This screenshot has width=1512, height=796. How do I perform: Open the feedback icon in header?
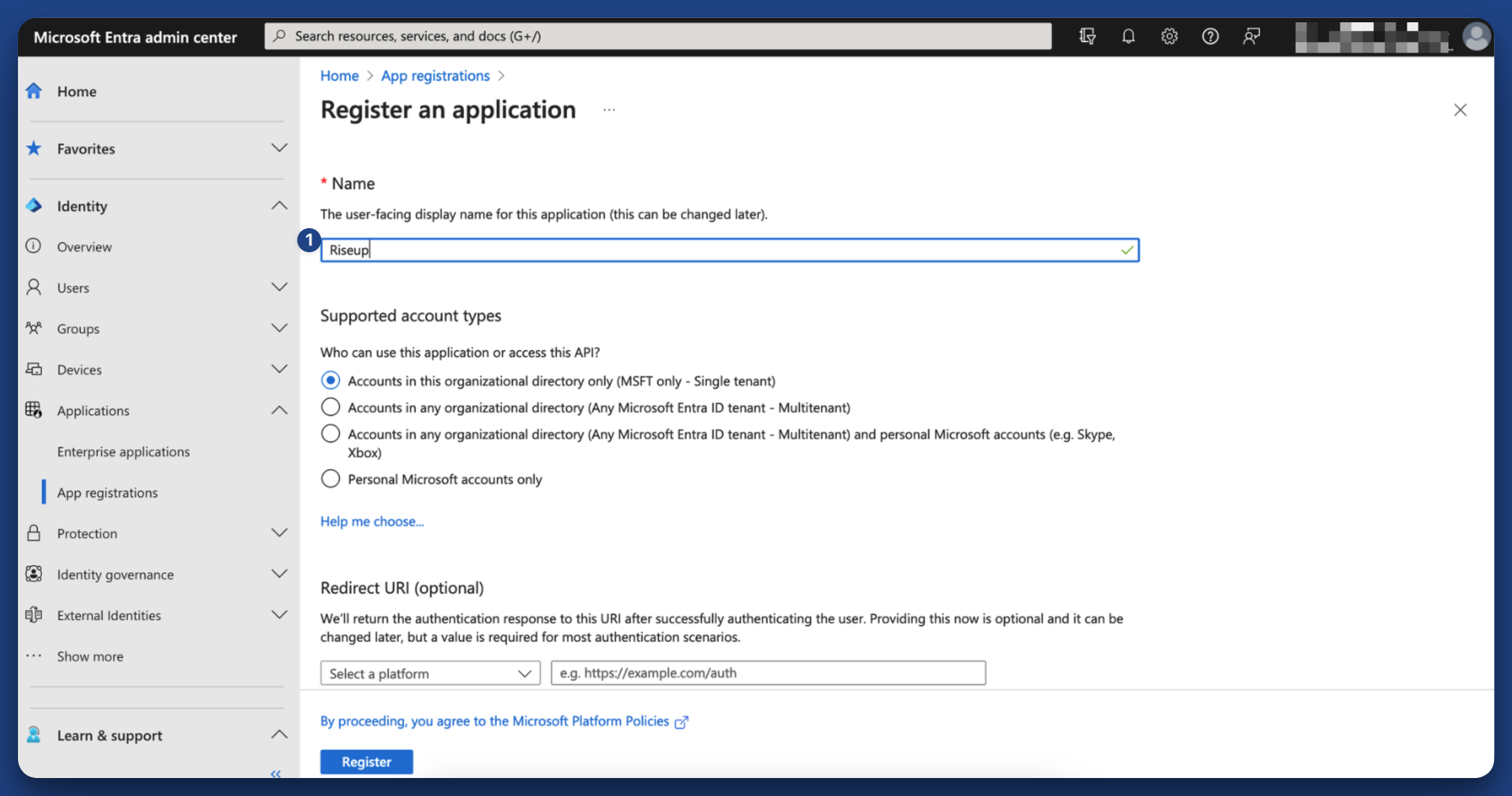(x=1251, y=36)
